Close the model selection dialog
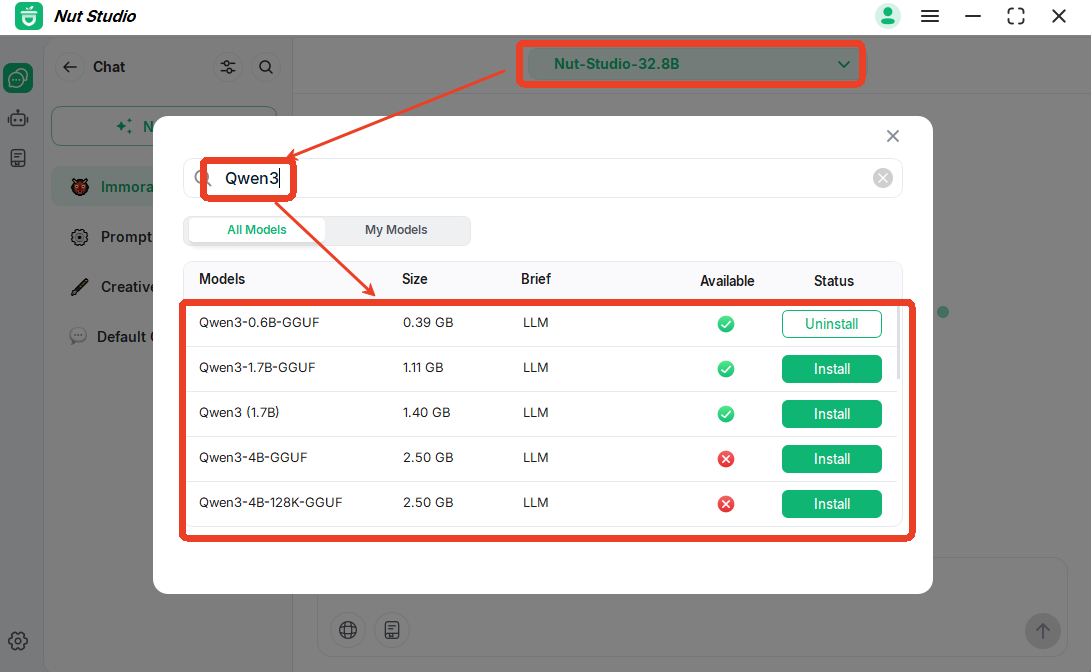 pyautogui.click(x=893, y=136)
